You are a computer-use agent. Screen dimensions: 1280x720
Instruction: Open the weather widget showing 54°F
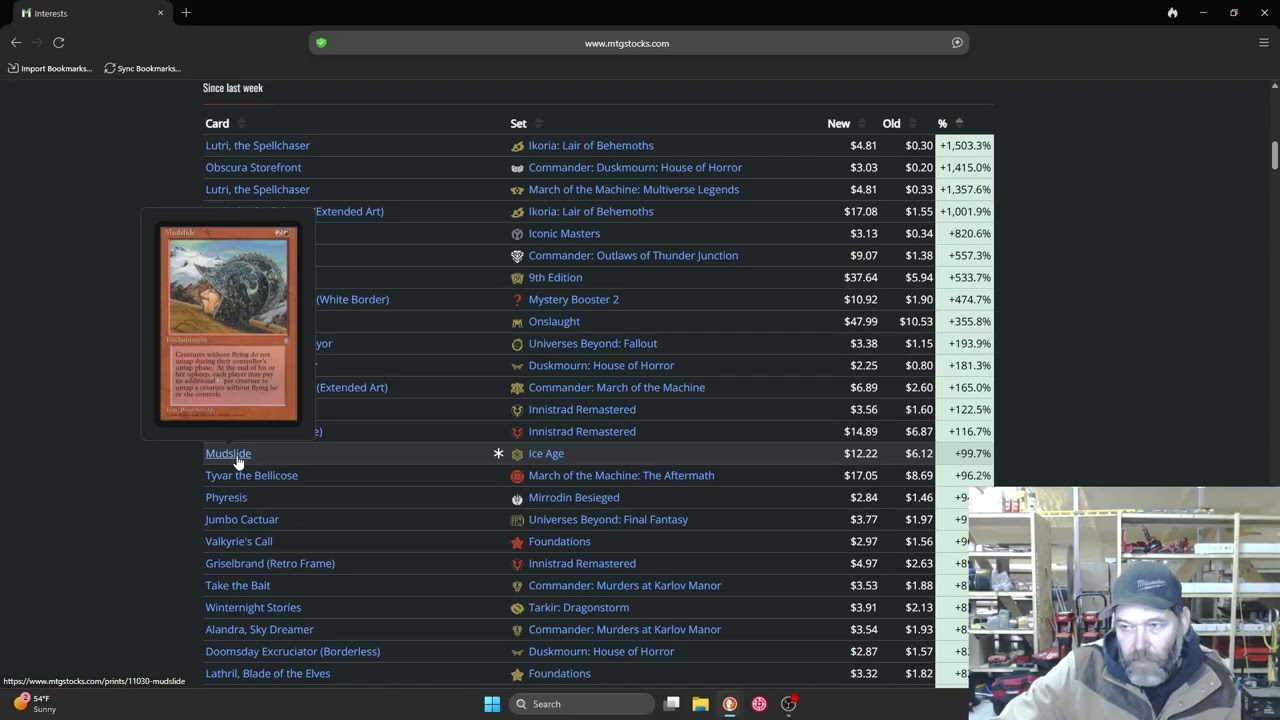(x=35, y=704)
